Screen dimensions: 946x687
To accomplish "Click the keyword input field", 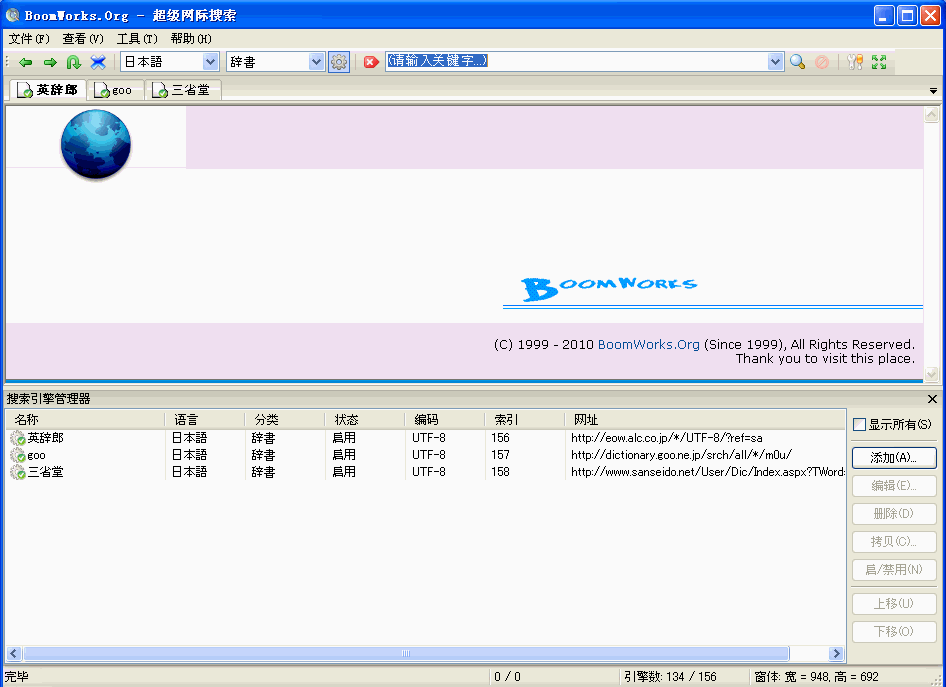I will click(577, 62).
